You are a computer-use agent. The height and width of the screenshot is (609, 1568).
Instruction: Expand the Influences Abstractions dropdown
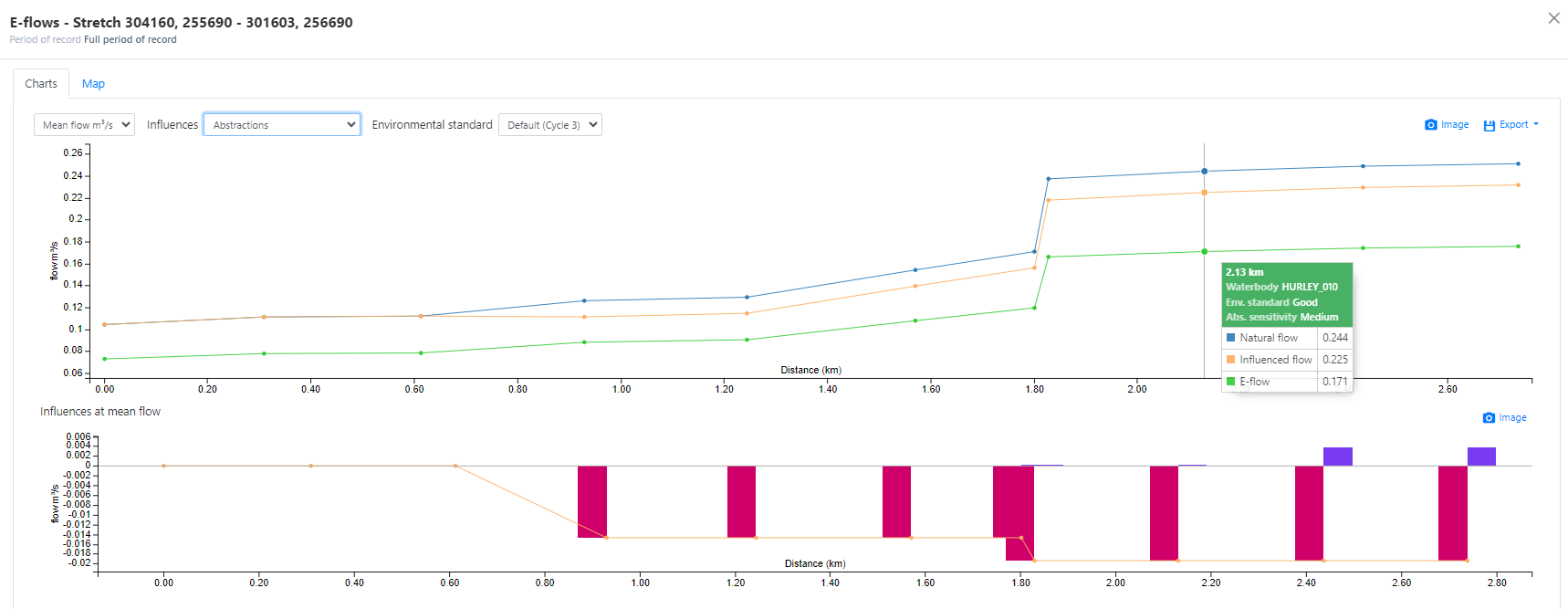281,125
